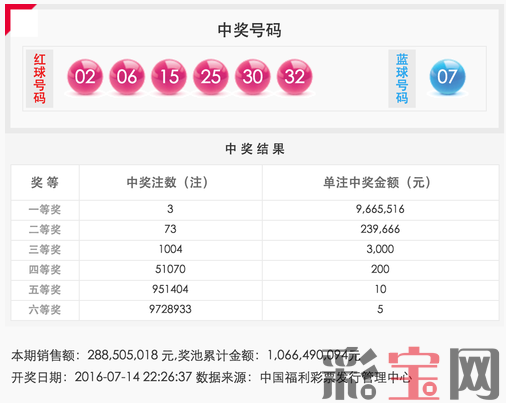
Task: Select the red ball numbered 25
Action: point(211,77)
